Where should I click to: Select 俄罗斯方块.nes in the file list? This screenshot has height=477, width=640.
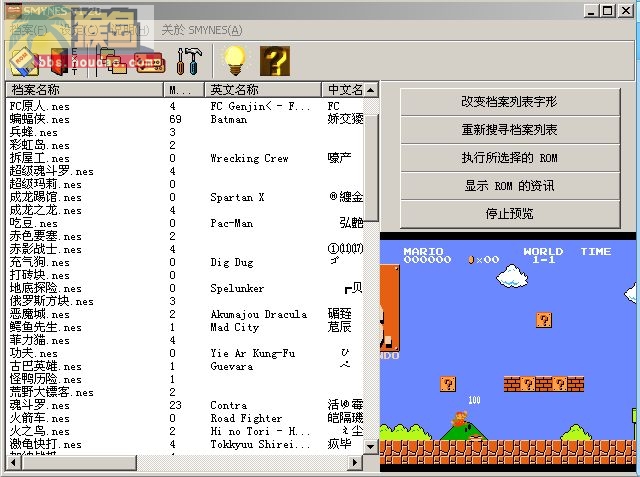pos(51,302)
